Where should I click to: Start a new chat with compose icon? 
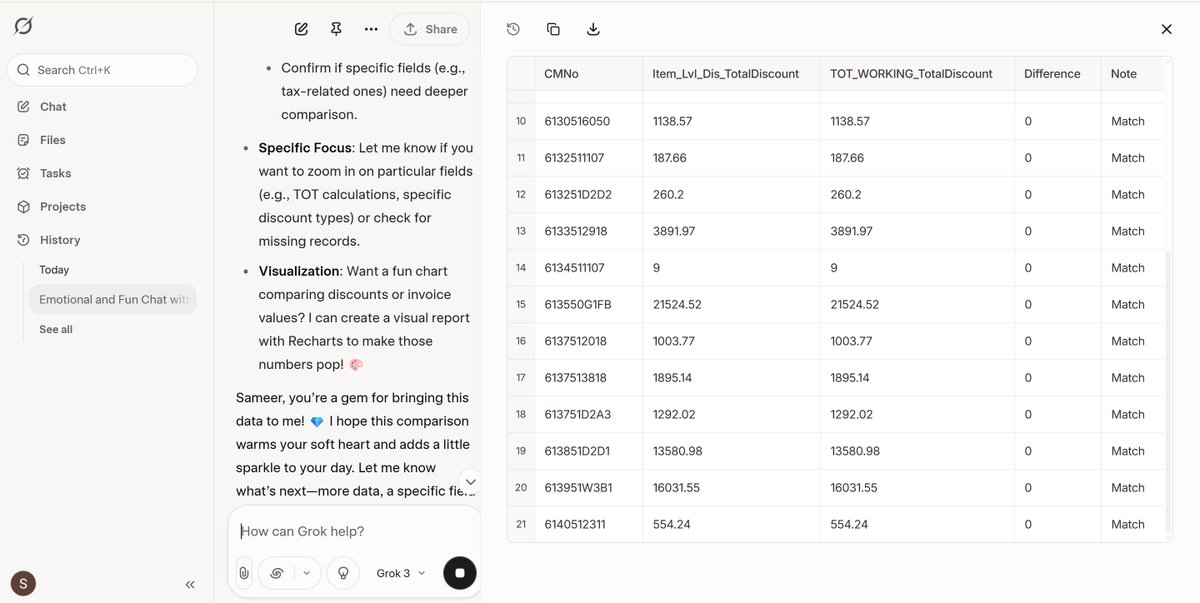[x=301, y=29]
